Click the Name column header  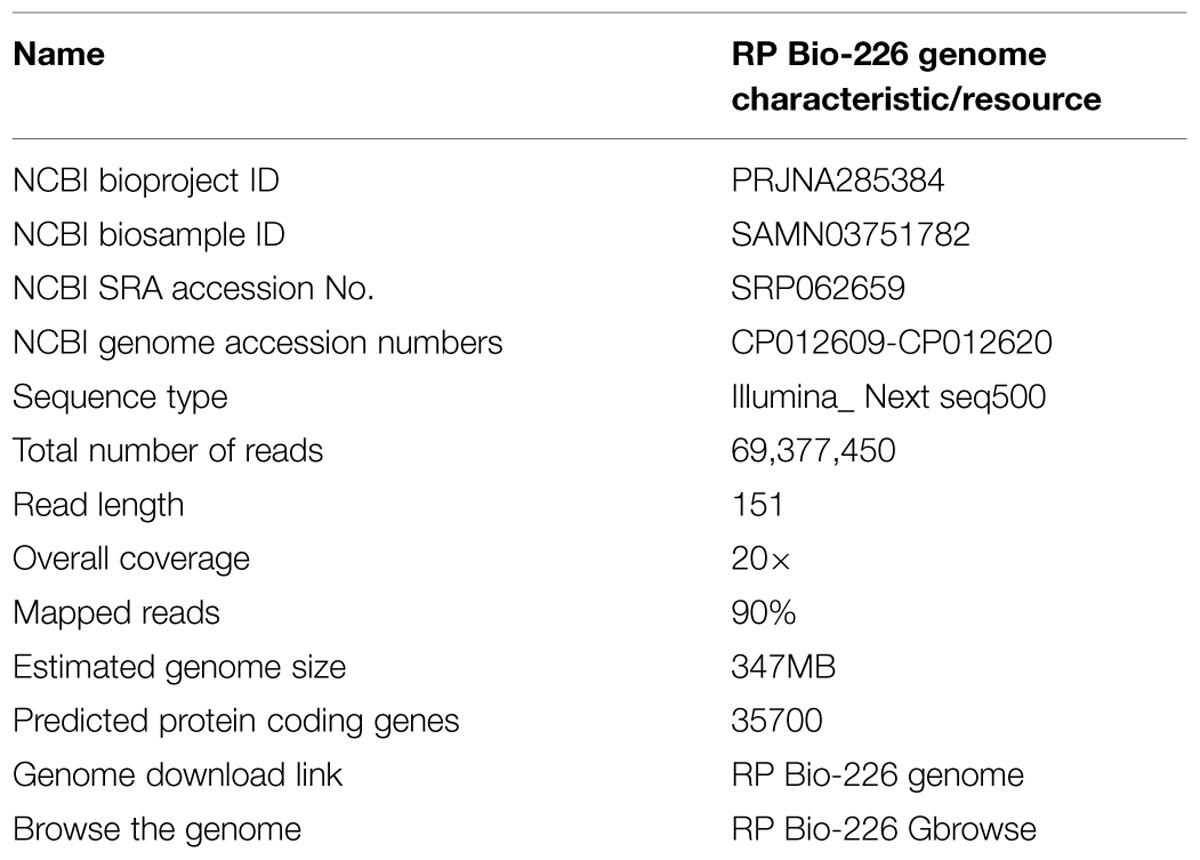point(59,54)
